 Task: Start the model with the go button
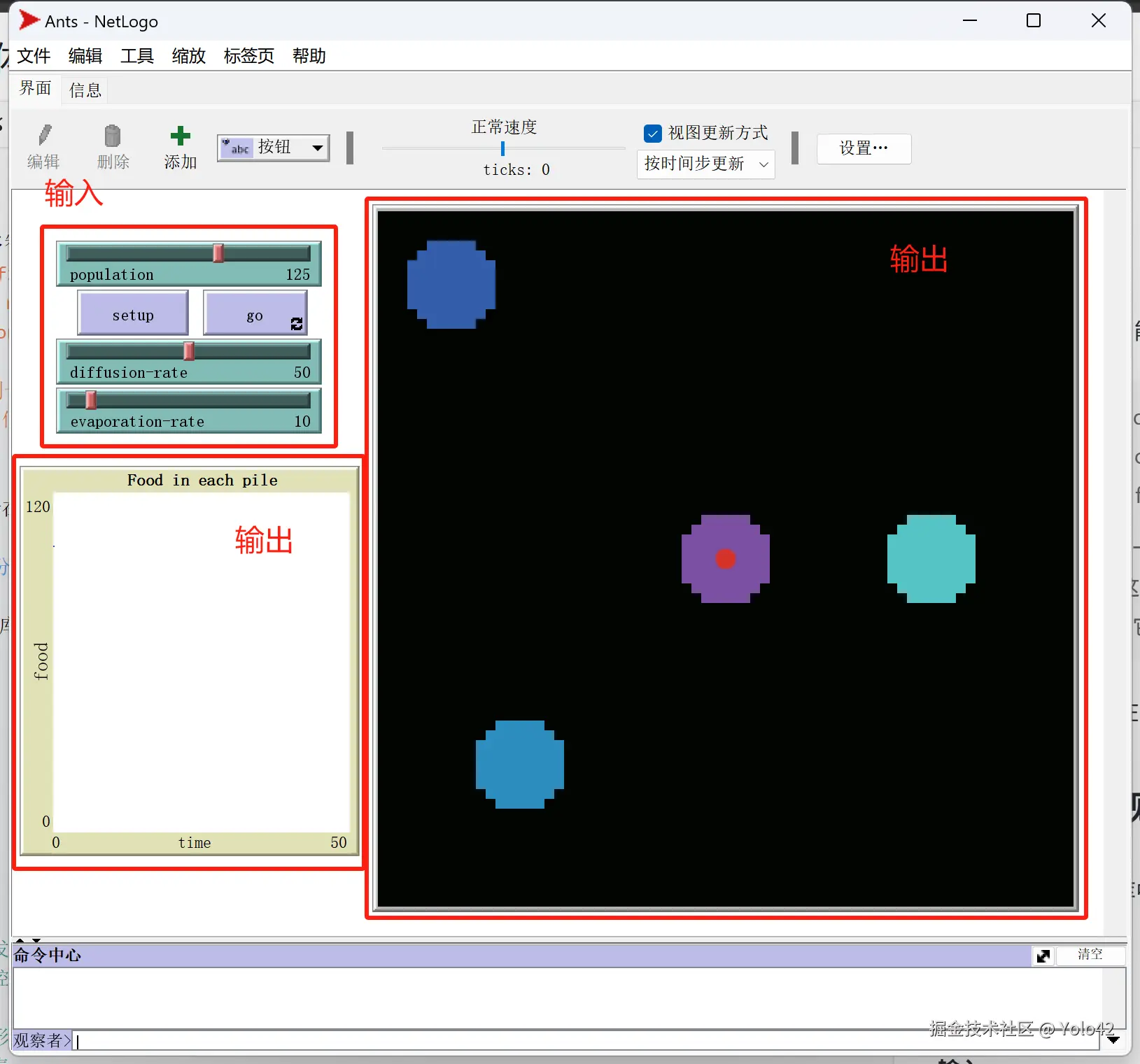coord(255,313)
